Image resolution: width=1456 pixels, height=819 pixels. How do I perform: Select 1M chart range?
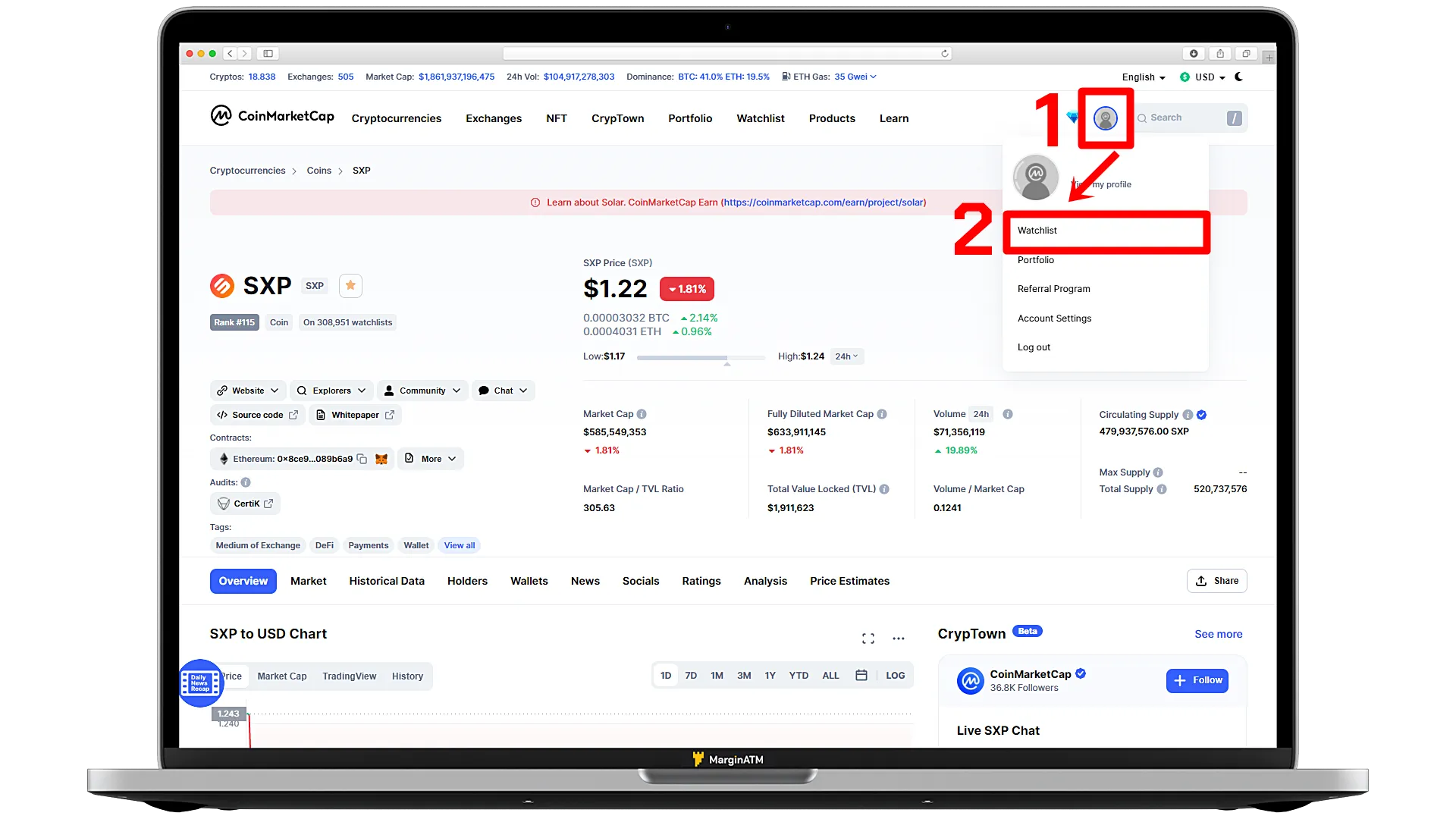tap(717, 676)
